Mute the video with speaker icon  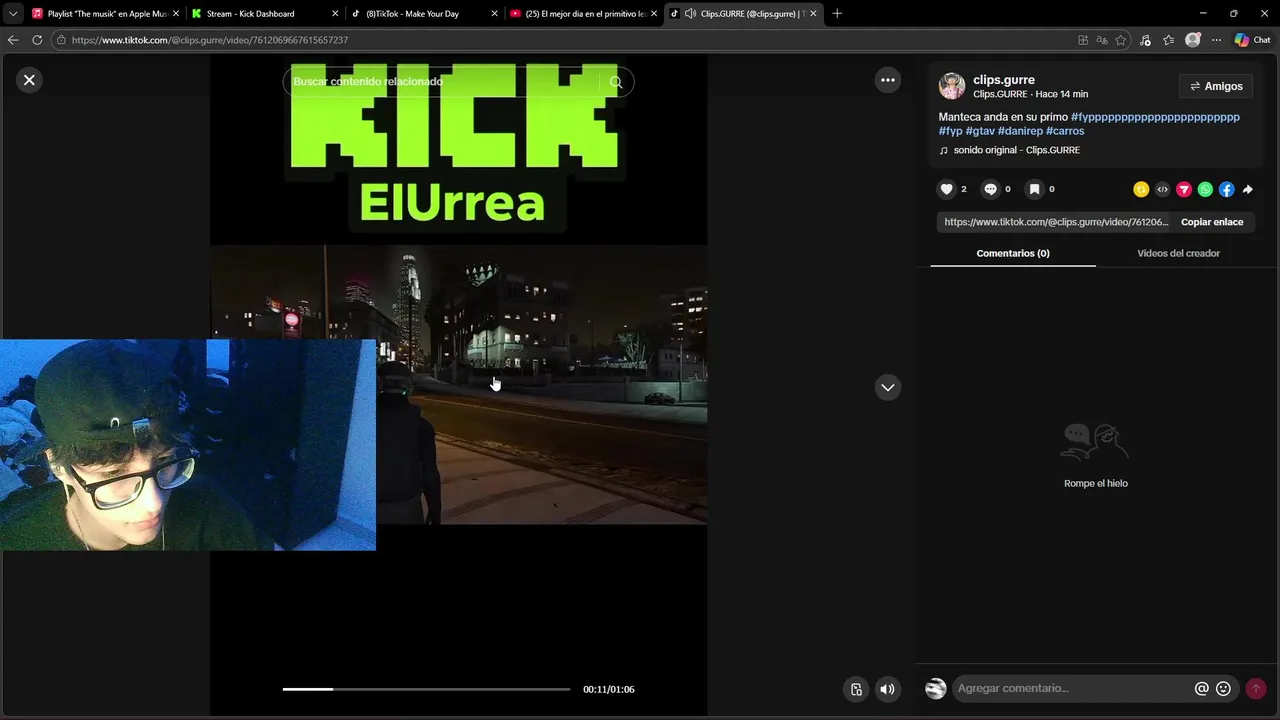tap(887, 689)
